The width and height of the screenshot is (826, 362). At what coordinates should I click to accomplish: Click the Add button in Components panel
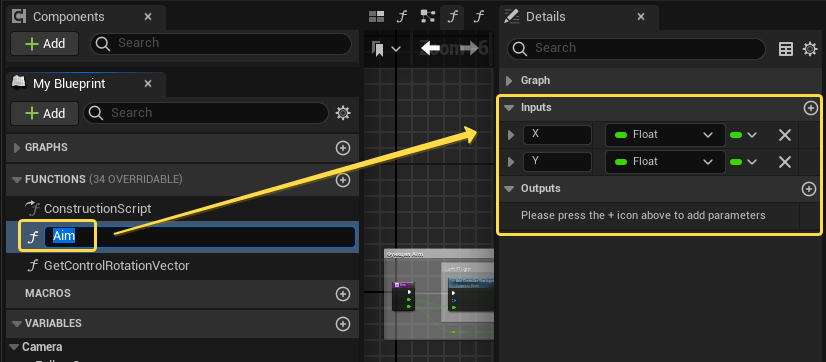pos(45,44)
